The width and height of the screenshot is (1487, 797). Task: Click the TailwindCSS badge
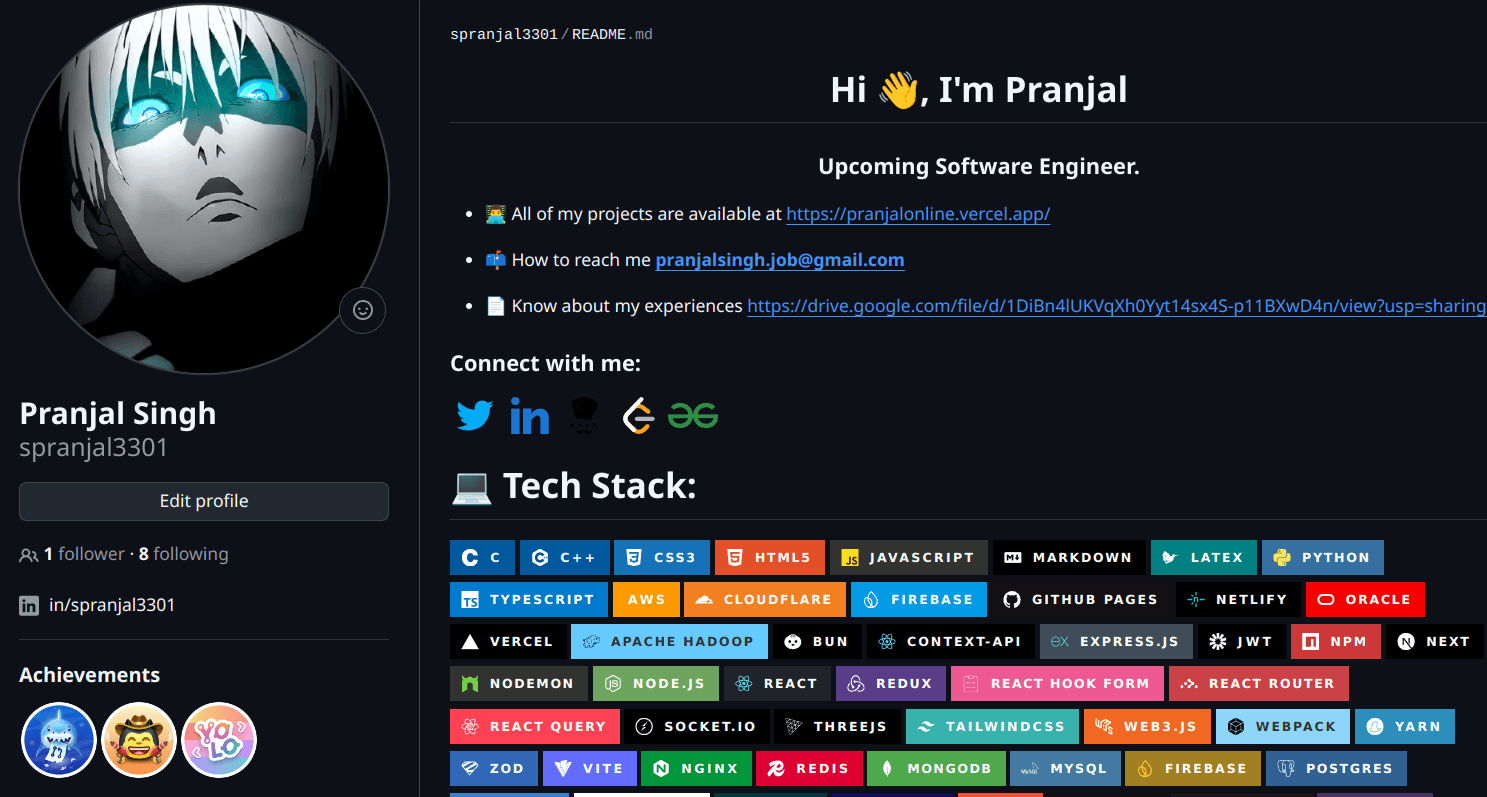[992, 726]
